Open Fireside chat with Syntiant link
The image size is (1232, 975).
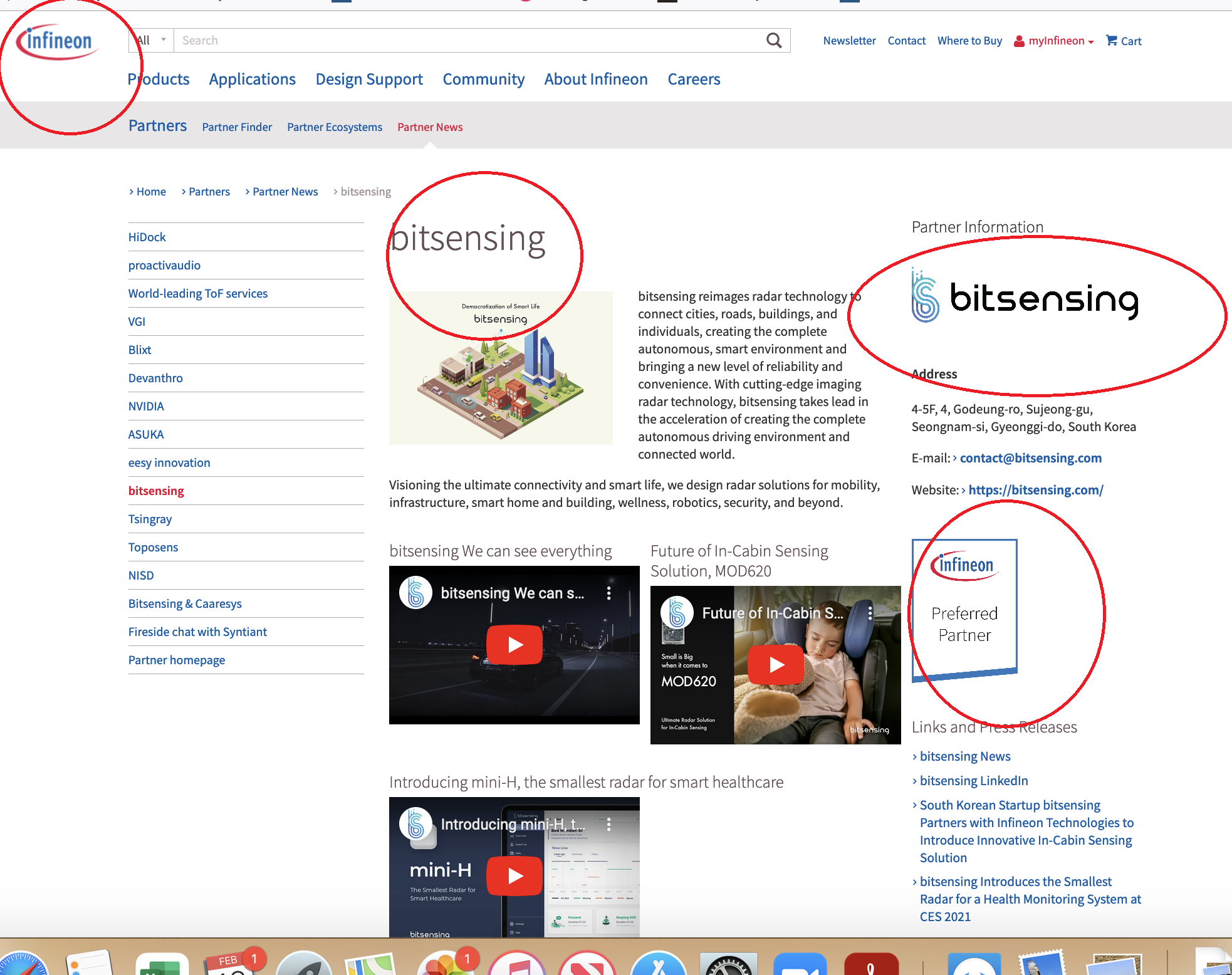197,632
